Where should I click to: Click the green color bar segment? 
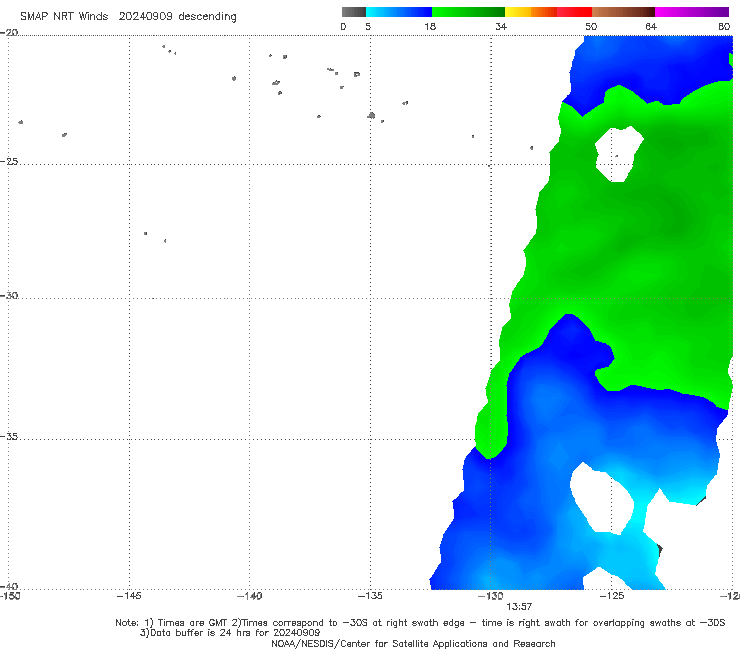468,12
